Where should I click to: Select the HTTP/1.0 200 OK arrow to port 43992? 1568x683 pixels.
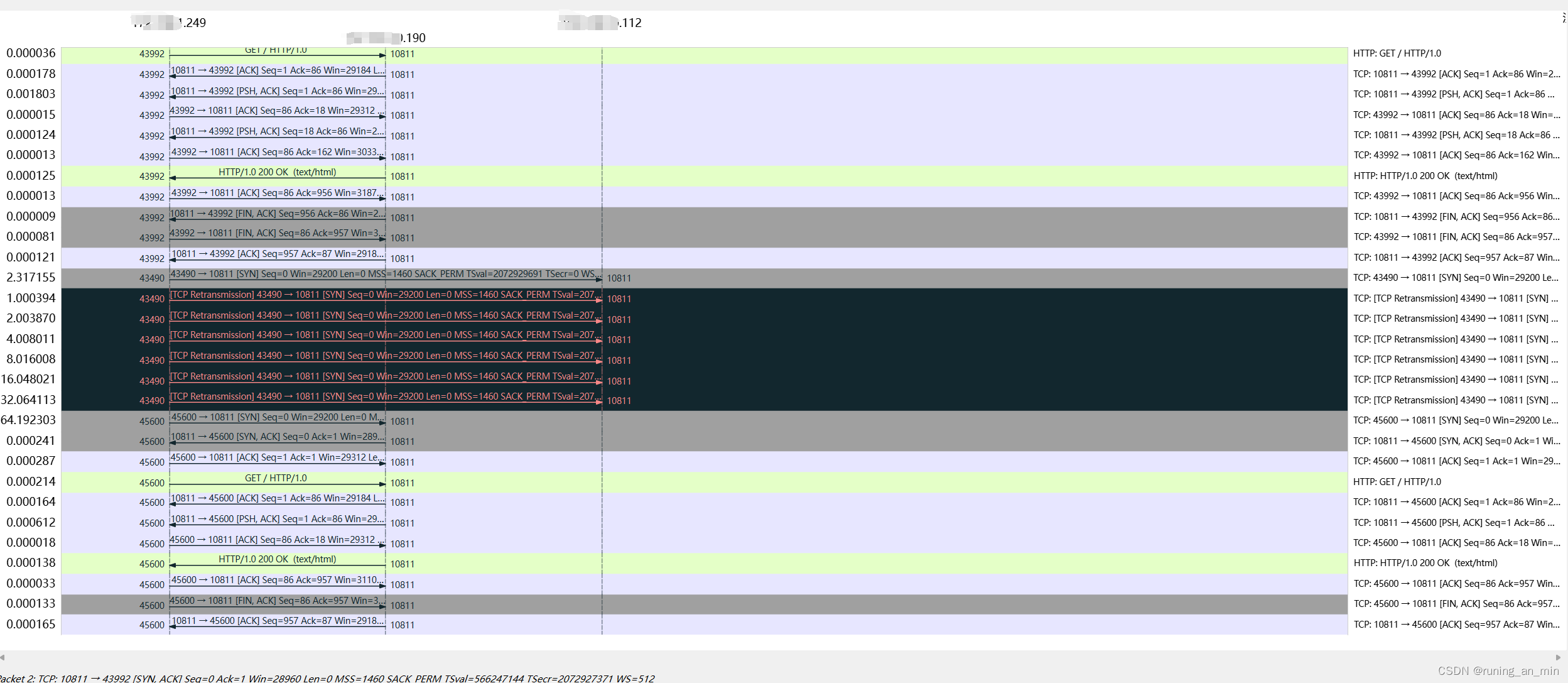[x=276, y=177]
